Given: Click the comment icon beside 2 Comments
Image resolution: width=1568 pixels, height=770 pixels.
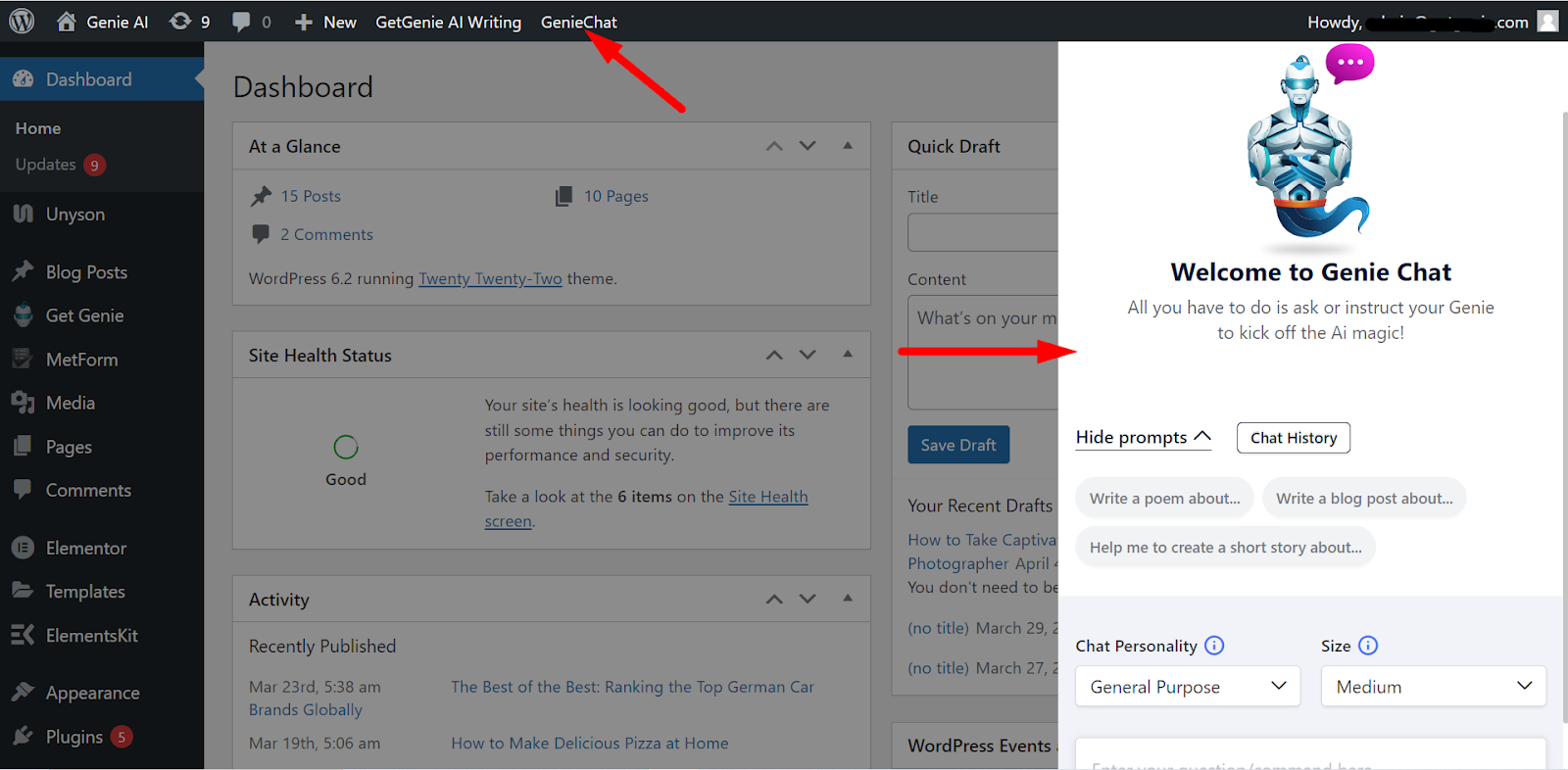Looking at the screenshot, I should click(261, 234).
